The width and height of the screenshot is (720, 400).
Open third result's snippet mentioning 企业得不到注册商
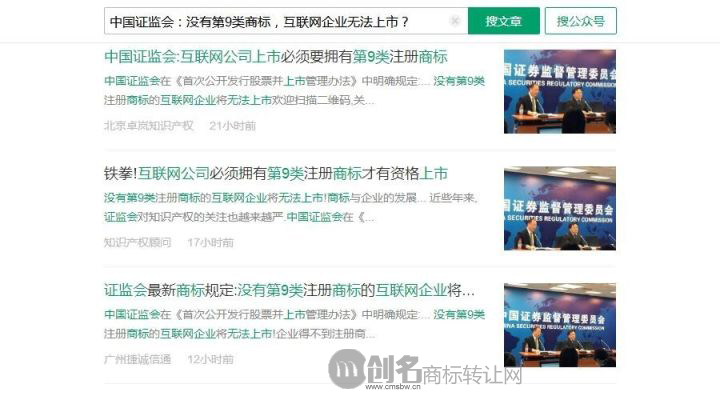click(x=294, y=324)
